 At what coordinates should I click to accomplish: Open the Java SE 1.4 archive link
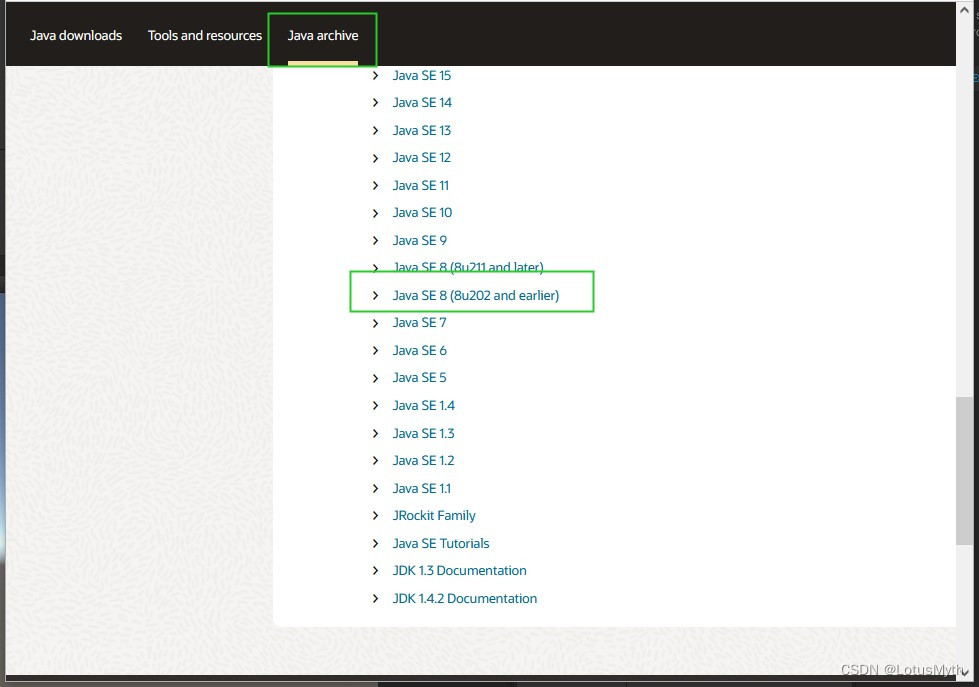pyautogui.click(x=423, y=405)
